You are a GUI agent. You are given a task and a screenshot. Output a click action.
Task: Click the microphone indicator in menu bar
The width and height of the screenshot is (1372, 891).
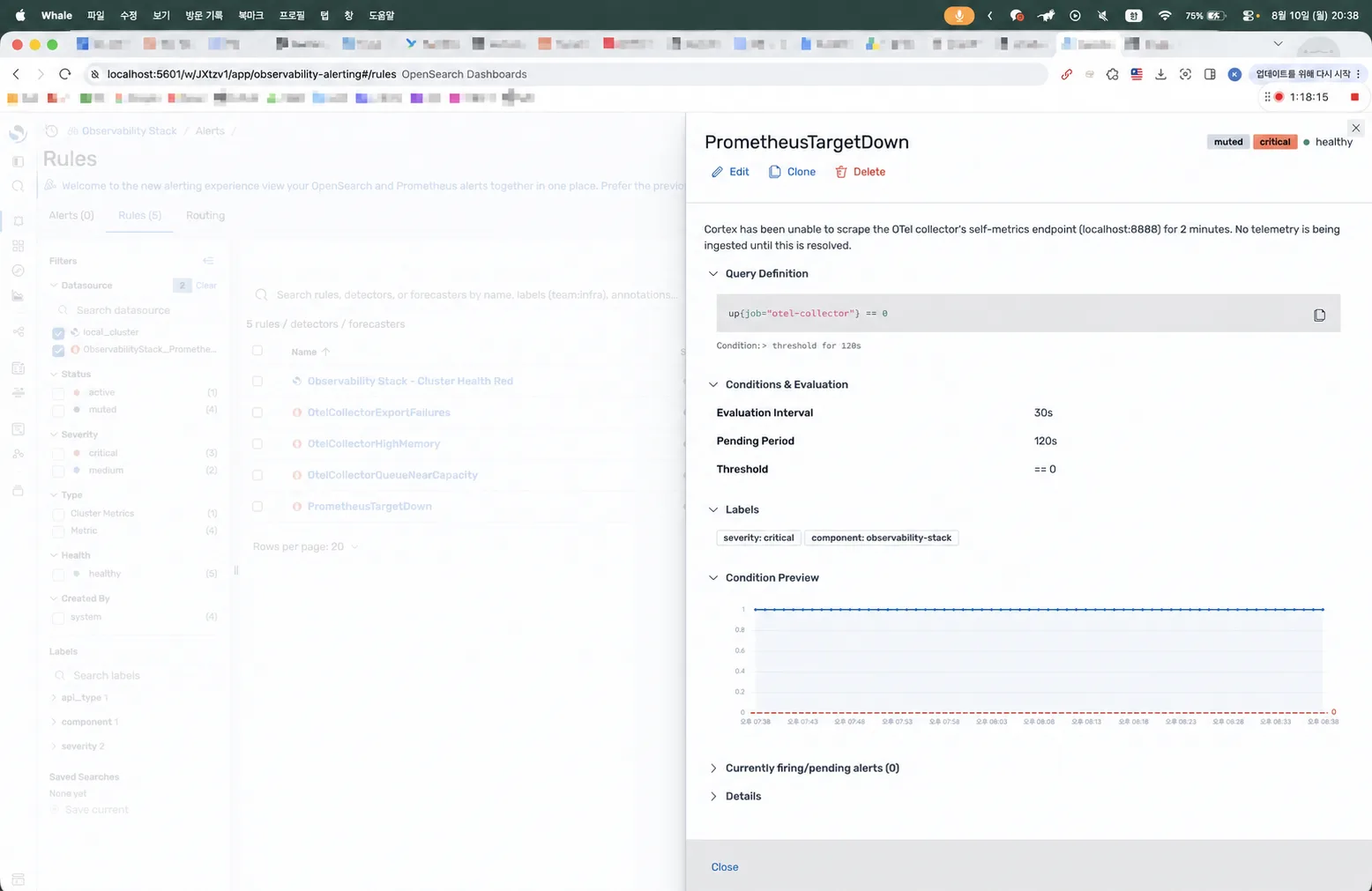click(958, 16)
